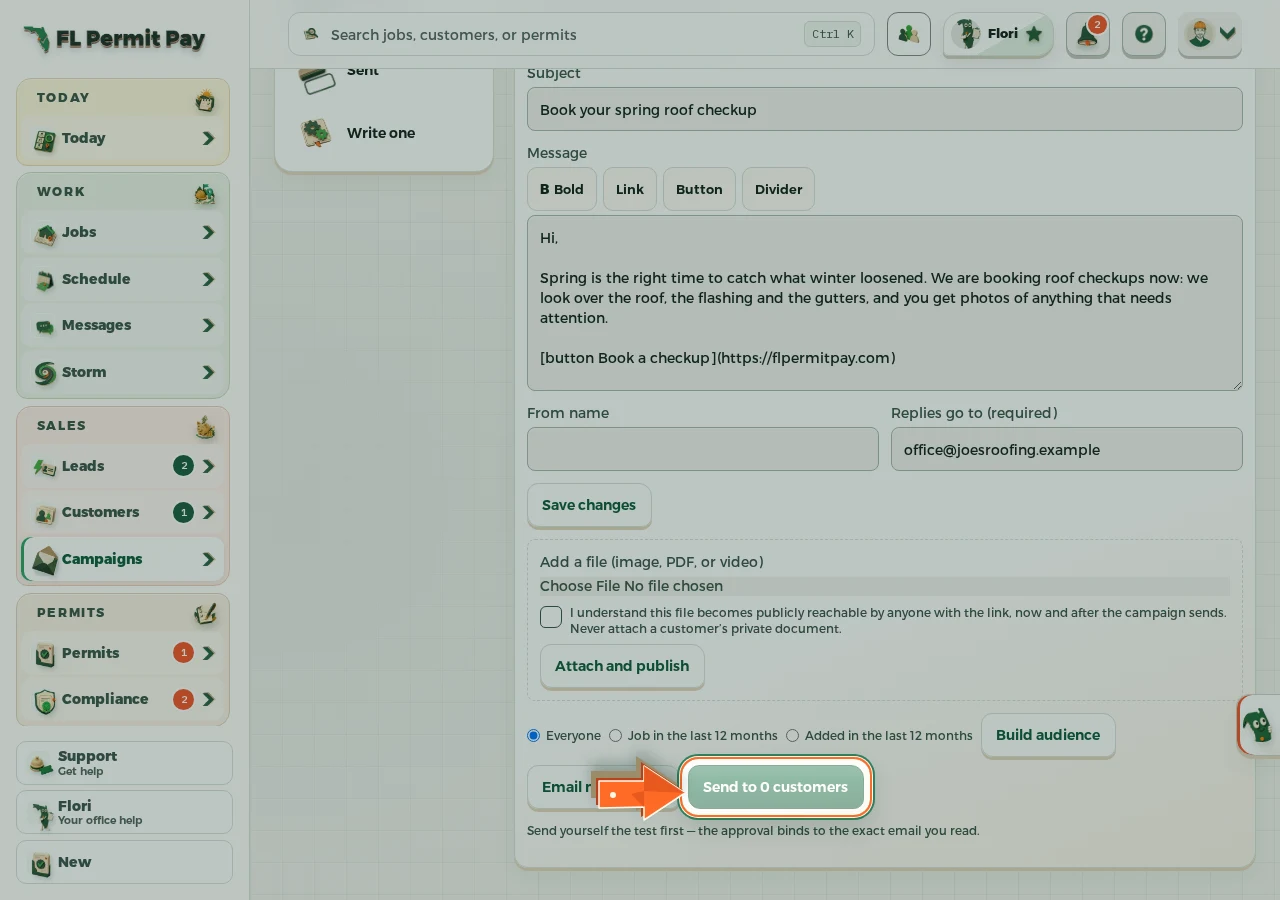Image resolution: width=1280 pixels, height=900 pixels.
Task: Click the Compliance shield icon
Action: [x=45, y=701]
